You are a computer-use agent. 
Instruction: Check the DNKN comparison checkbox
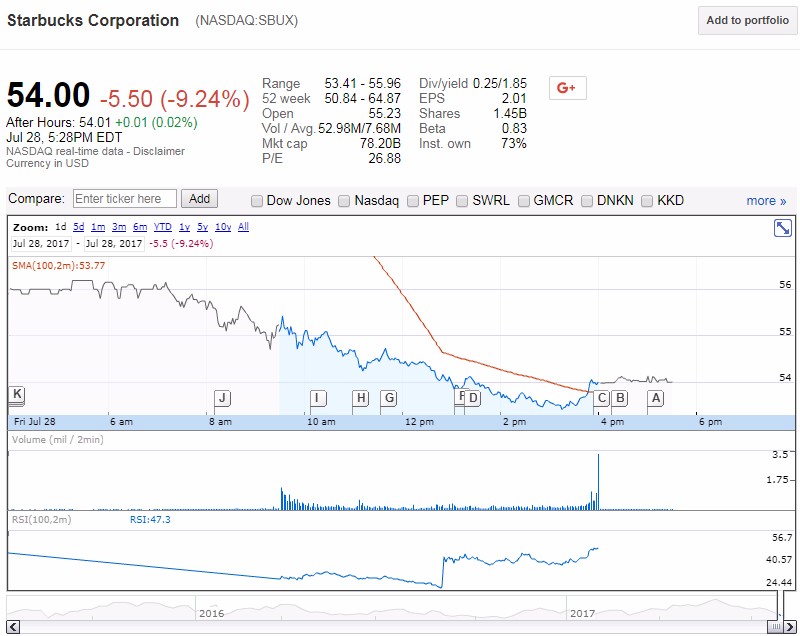pos(587,201)
